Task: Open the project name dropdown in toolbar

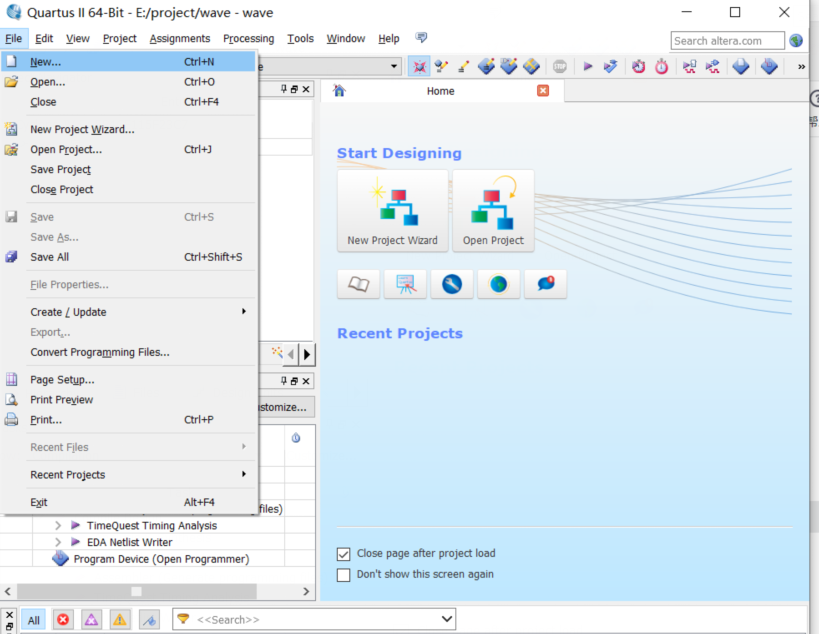Action: [x=394, y=66]
